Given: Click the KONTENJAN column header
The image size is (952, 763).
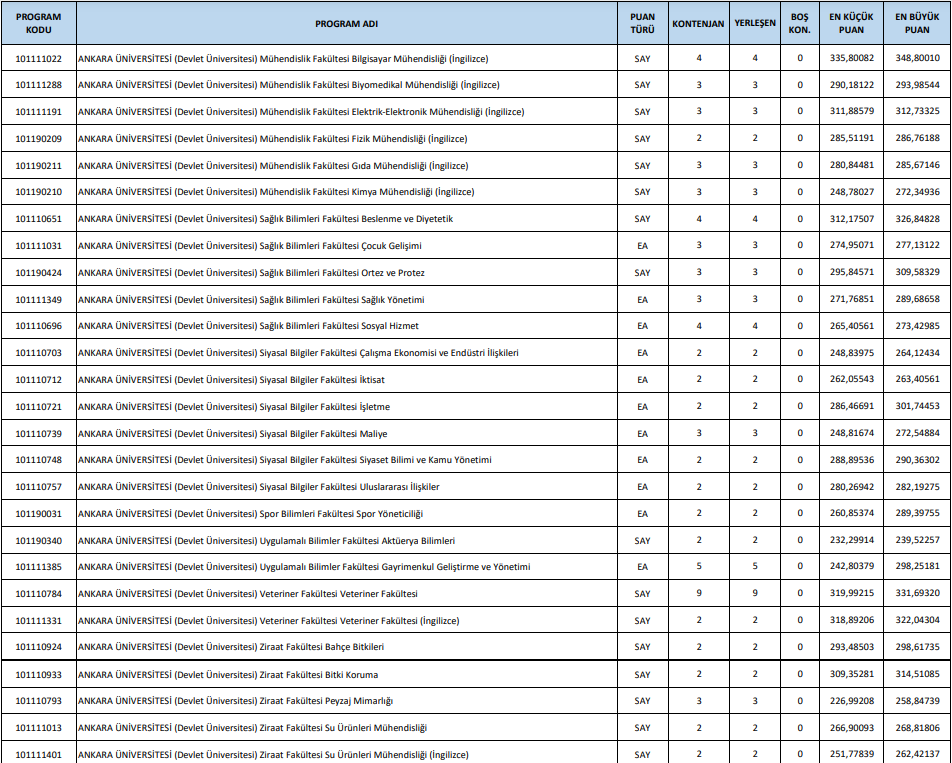Looking at the screenshot, I should [x=698, y=23].
